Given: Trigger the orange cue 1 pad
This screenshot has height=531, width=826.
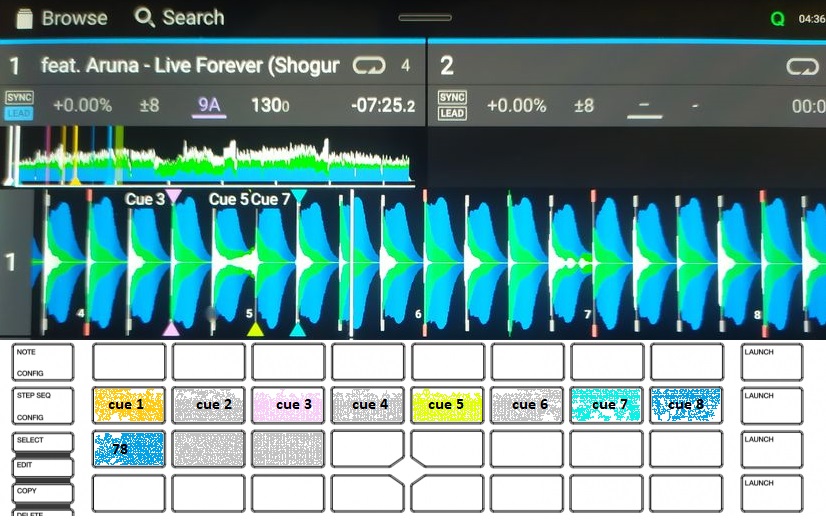Looking at the screenshot, I should pyautogui.click(x=128, y=404).
